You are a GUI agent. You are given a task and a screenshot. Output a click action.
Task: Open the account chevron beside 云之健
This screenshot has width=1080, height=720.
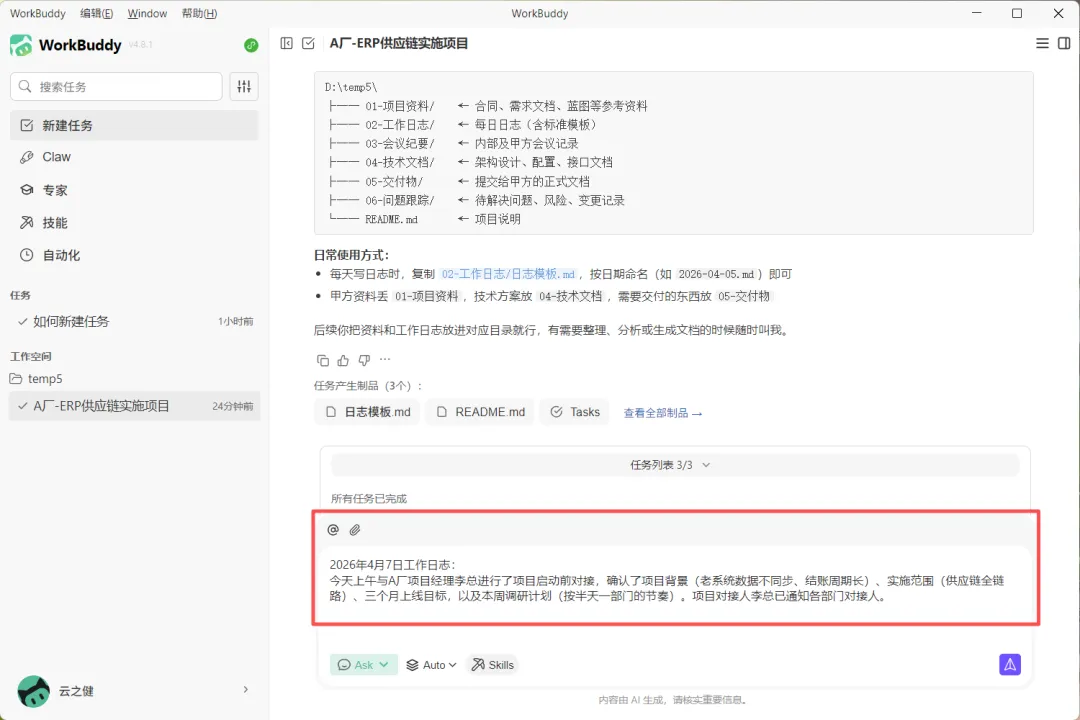click(246, 690)
